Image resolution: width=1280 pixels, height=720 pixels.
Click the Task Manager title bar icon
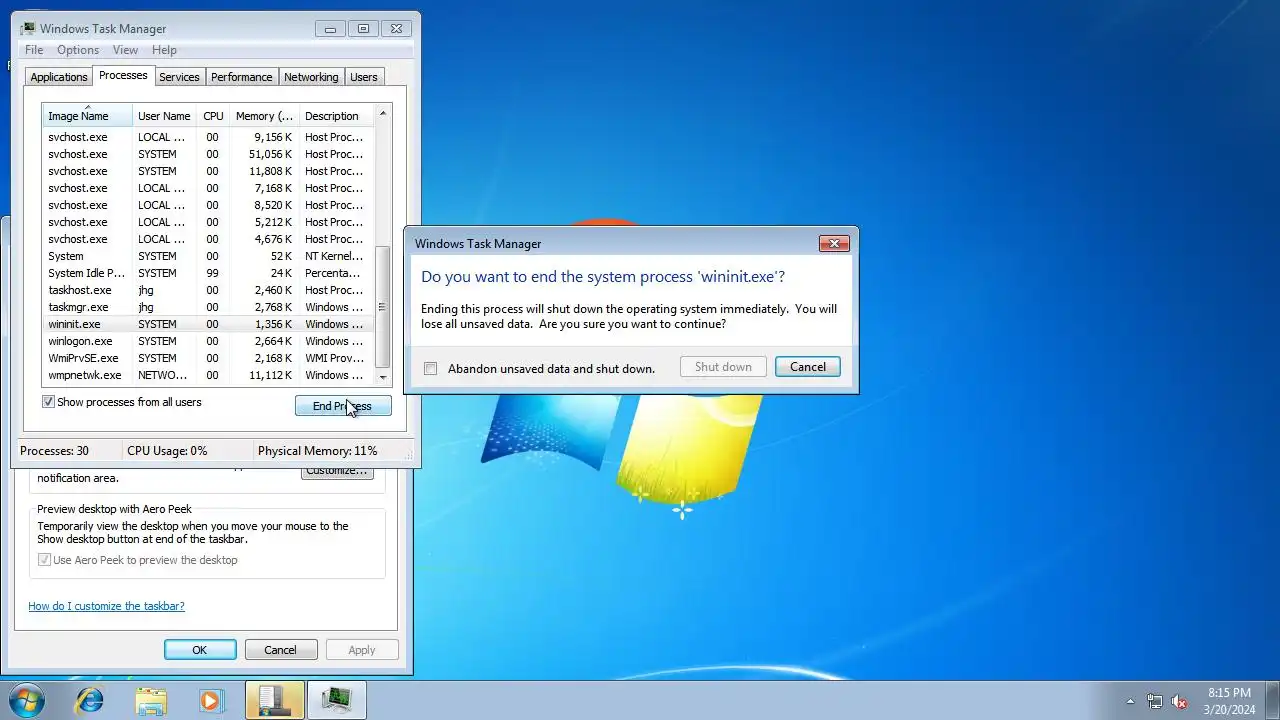[x=28, y=28]
